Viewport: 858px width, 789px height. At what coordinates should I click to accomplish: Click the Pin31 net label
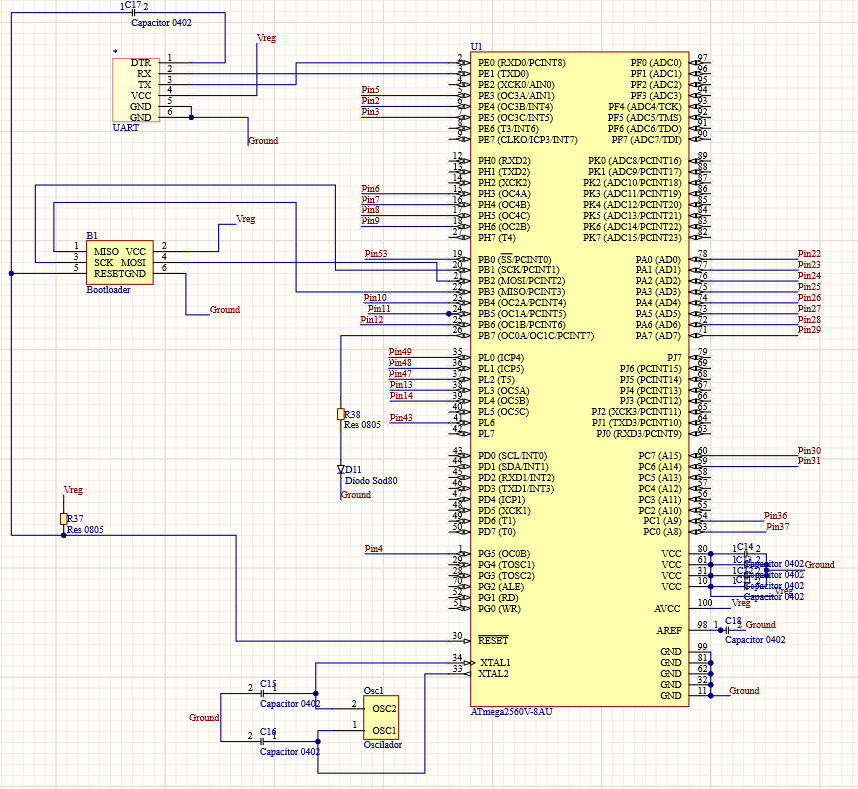click(x=809, y=461)
